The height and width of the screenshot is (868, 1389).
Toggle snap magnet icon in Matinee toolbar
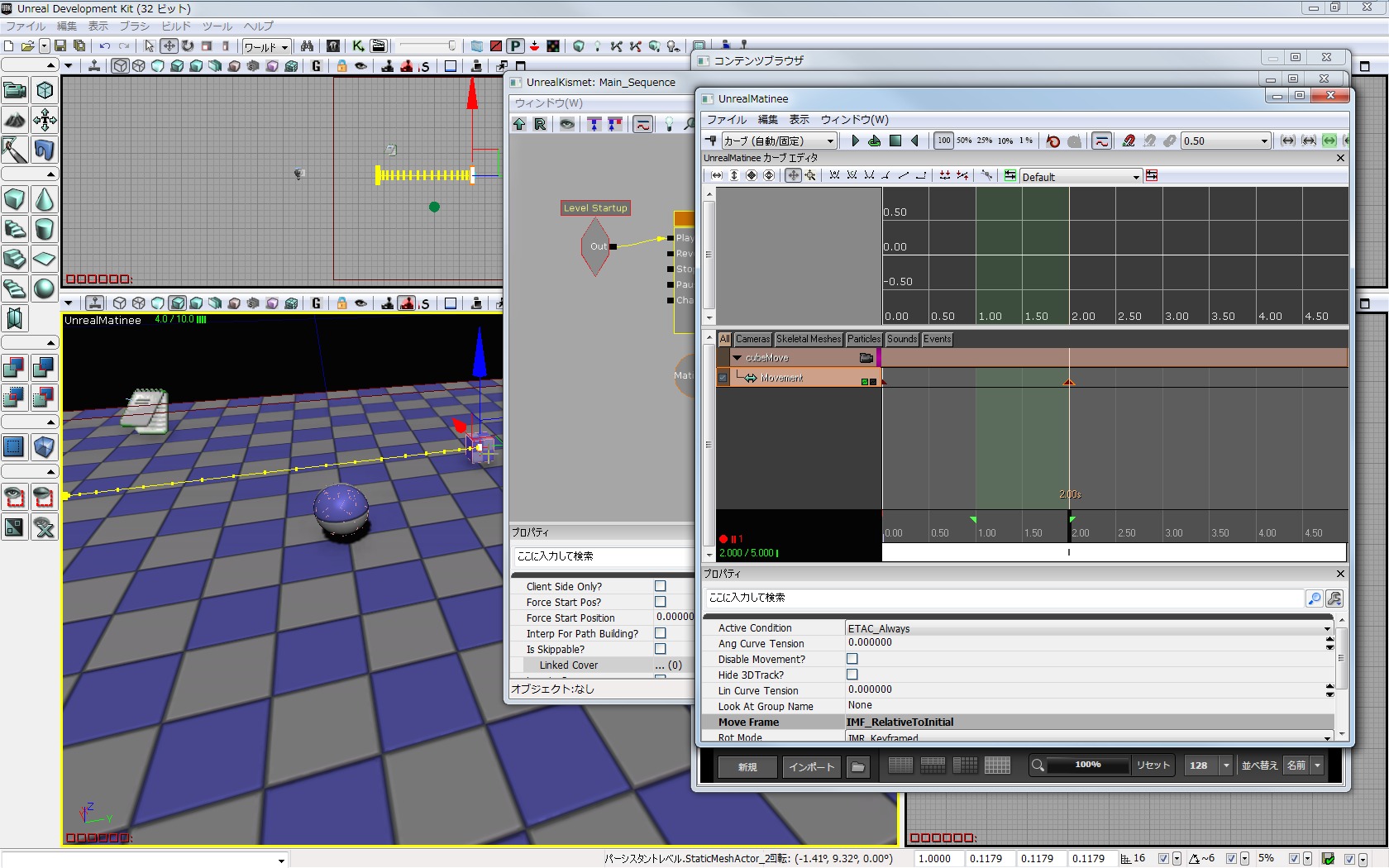point(1129,141)
